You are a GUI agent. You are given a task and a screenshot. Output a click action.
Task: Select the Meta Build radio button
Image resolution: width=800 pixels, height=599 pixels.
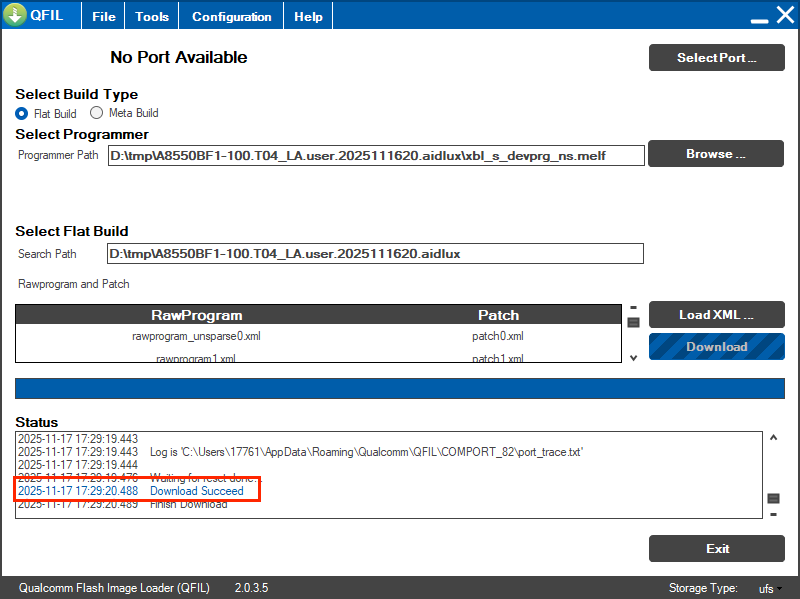97,113
